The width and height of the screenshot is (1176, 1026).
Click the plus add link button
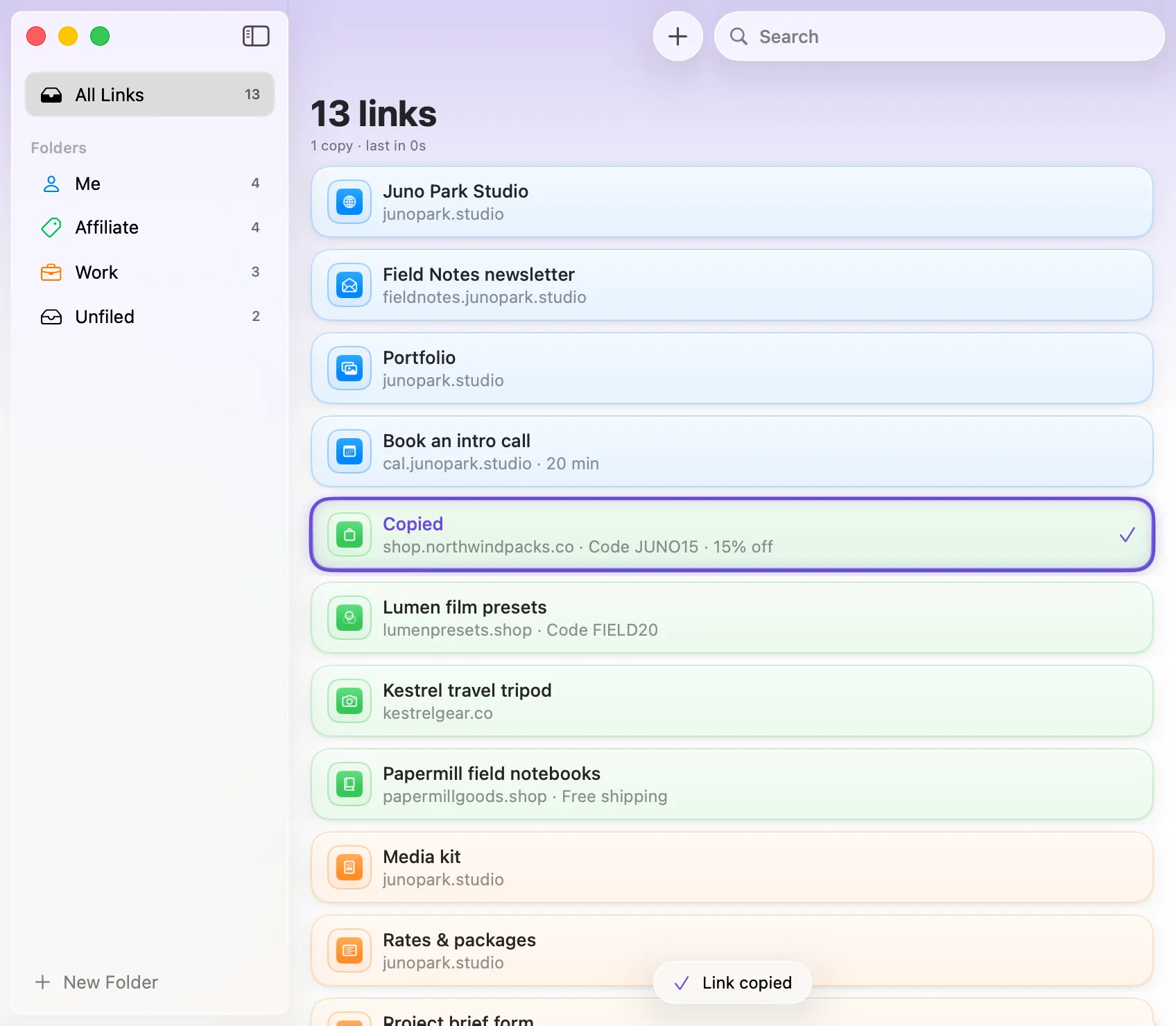[677, 36]
